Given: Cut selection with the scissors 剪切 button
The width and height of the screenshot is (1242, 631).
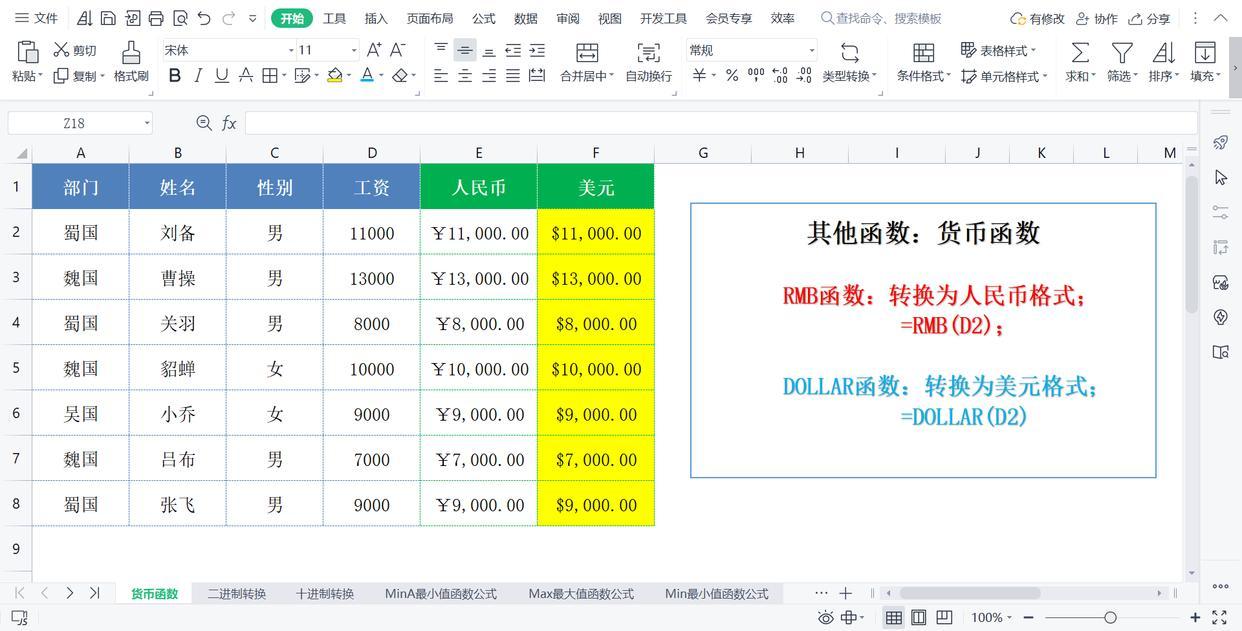Looking at the screenshot, I should [75, 50].
